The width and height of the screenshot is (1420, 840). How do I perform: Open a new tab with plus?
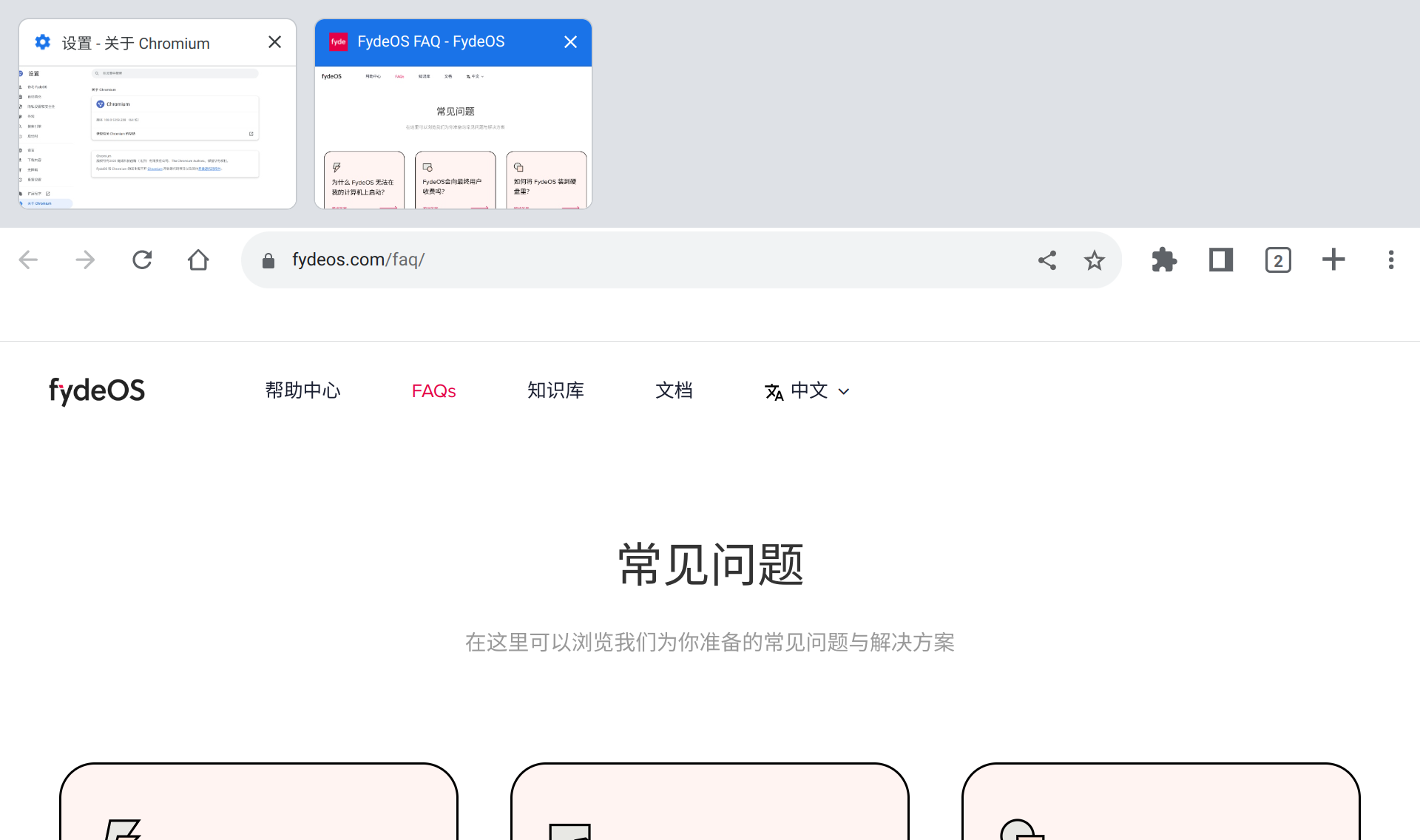(1333, 260)
